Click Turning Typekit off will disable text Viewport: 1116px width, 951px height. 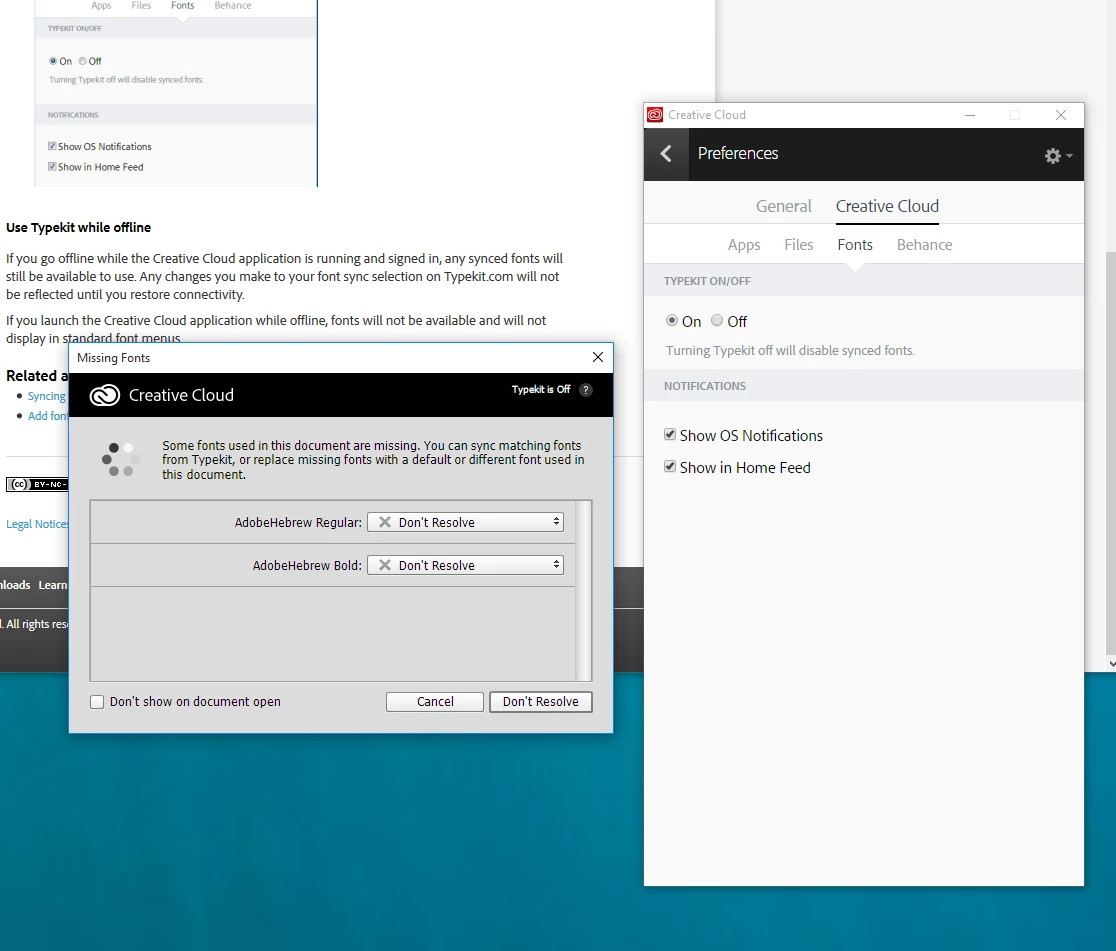pyautogui.click(x=790, y=350)
